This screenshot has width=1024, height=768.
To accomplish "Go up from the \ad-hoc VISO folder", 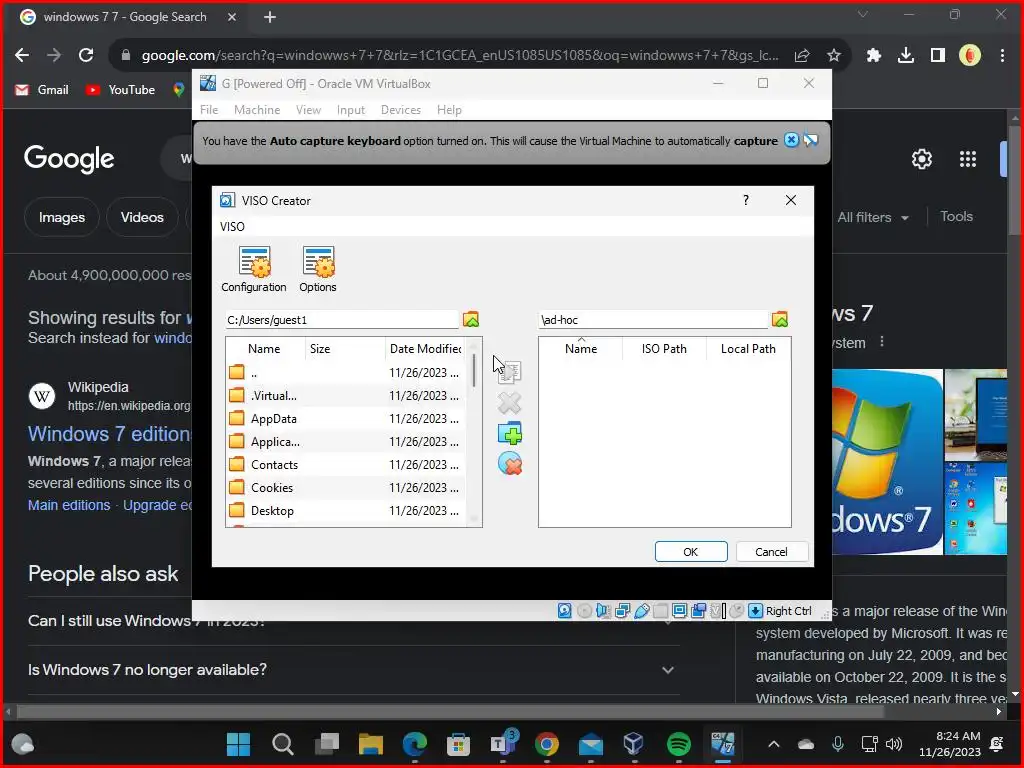I will [780, 319].
